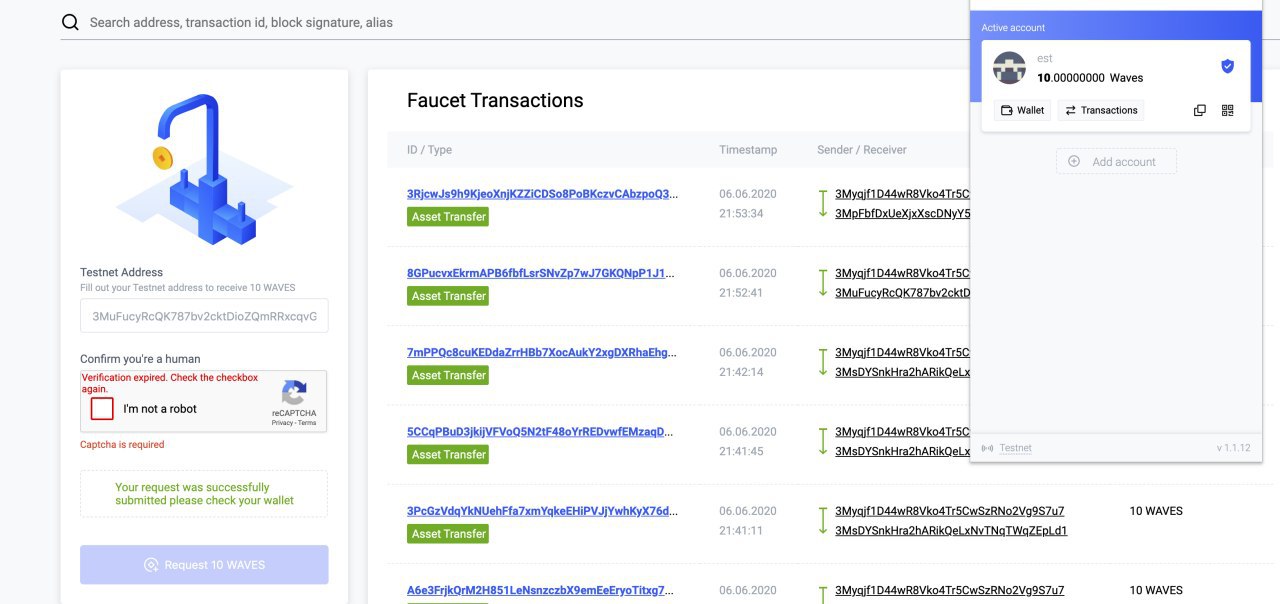Open the reCAPTCHA Privacy link
Screen dimensions: 1280x604
coord(282,423)
